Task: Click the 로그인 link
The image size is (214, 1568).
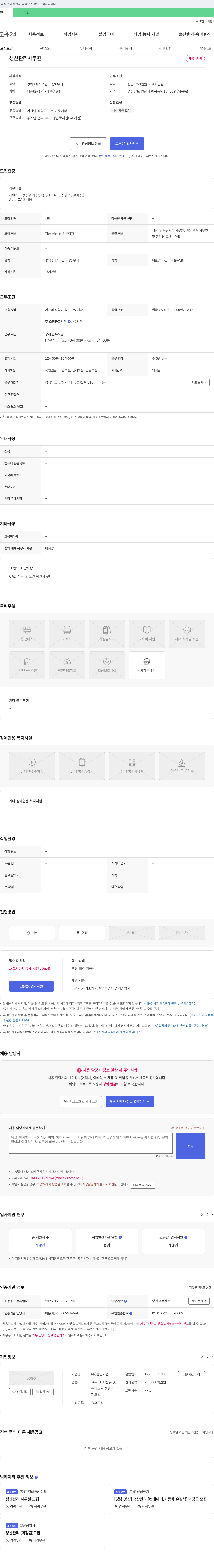Action: (199, 21)
